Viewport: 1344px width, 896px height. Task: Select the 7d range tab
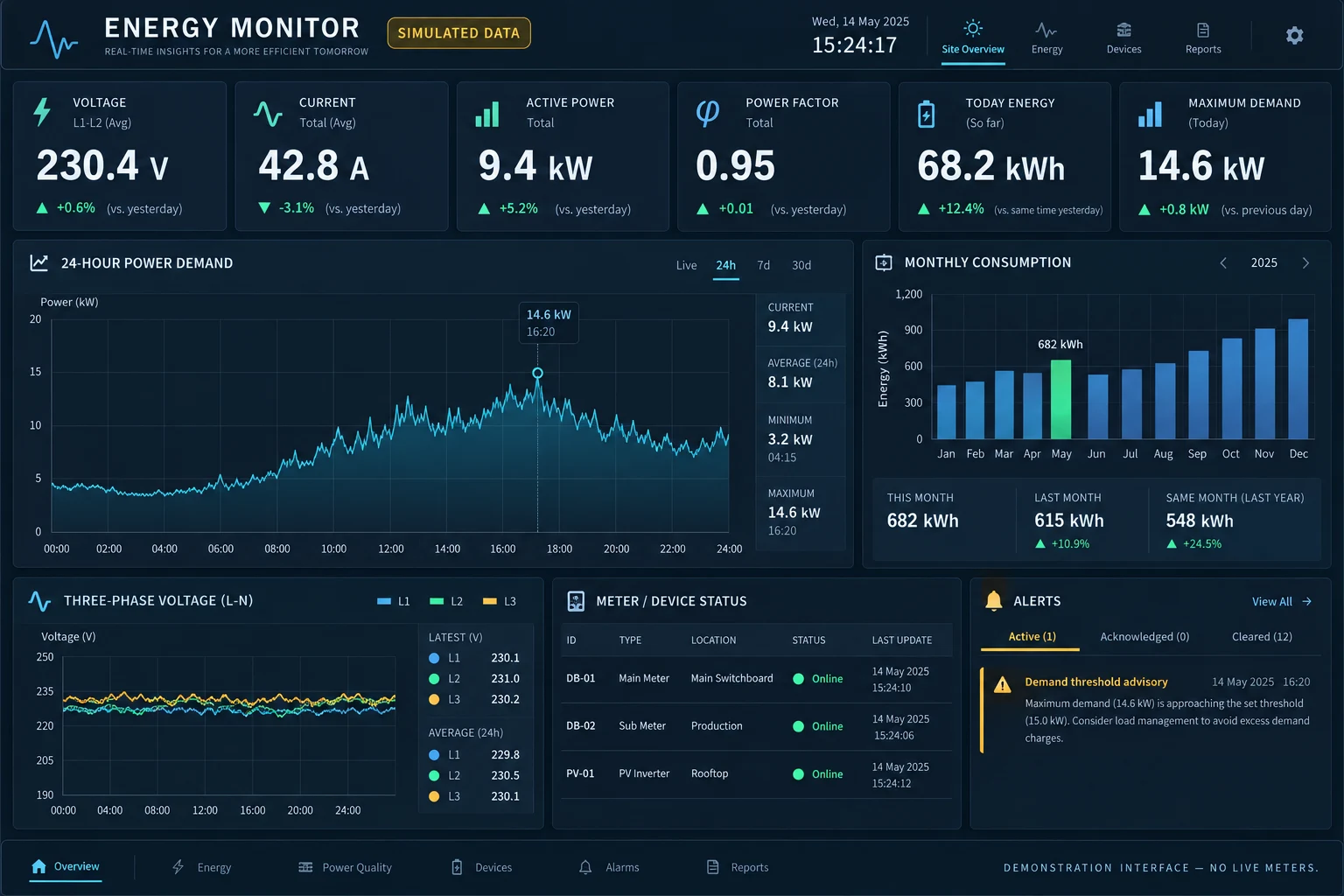(764, 265)
